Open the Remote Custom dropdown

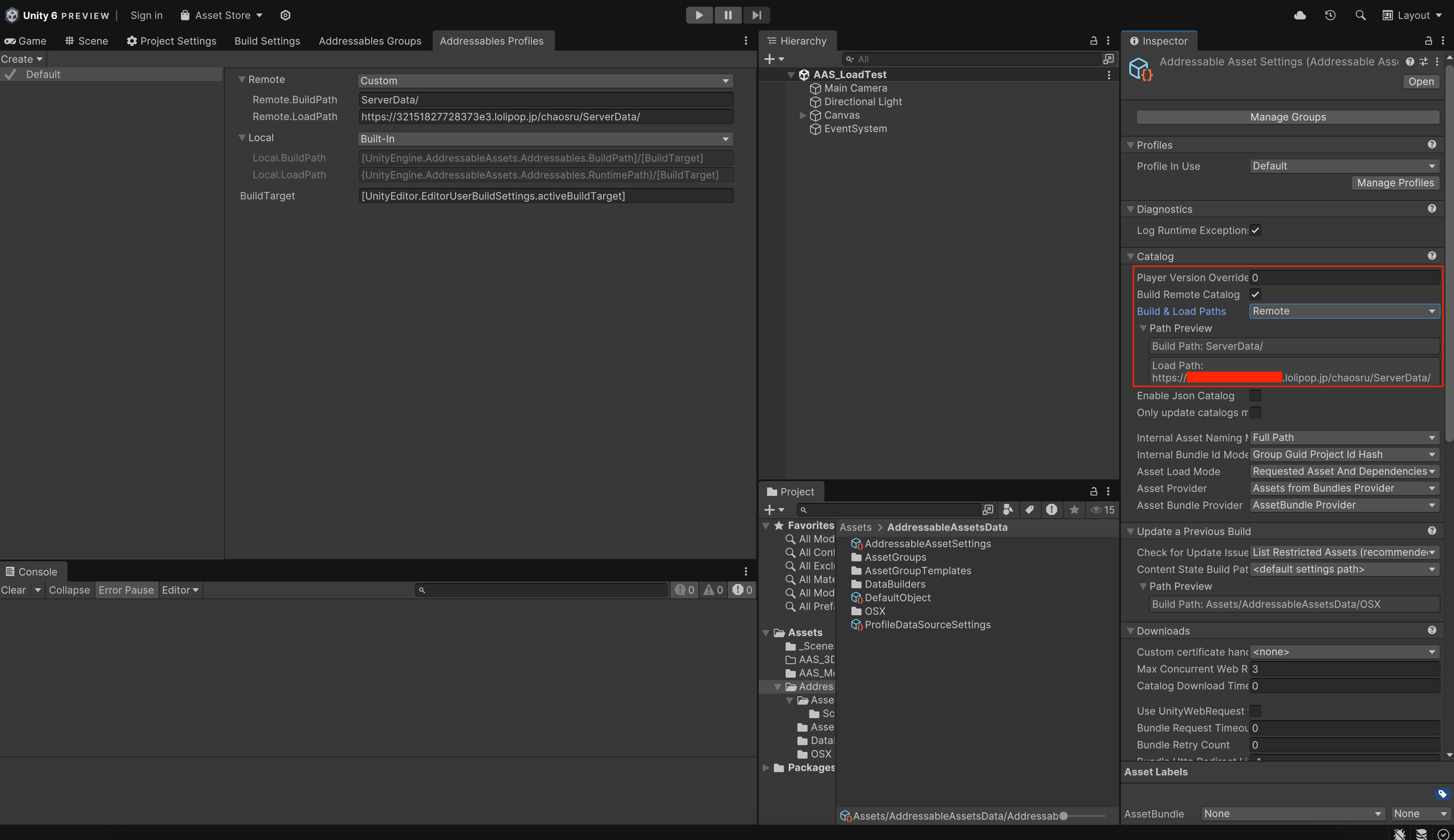tap(545, 81)
